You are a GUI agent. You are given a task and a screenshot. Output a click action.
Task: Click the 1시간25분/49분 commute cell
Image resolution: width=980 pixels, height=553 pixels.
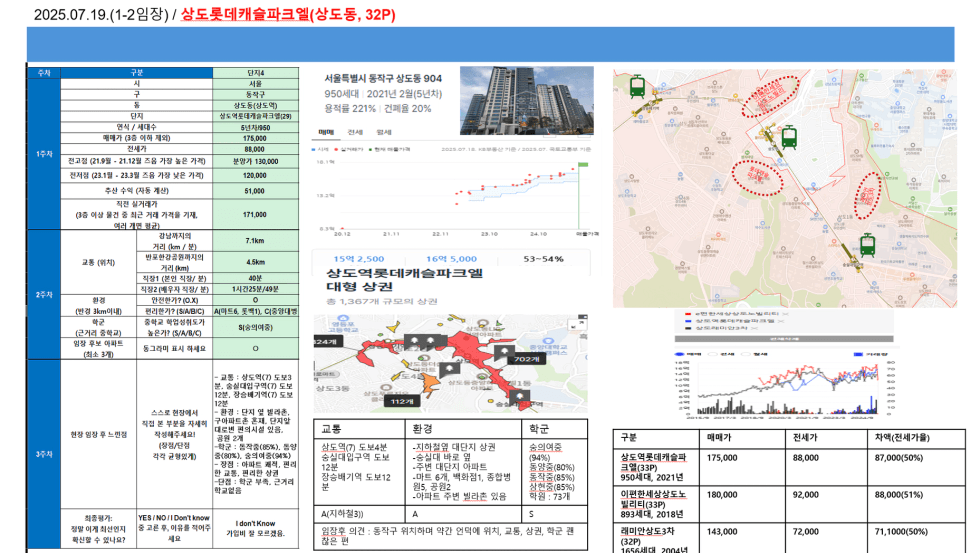tap(256, 289)
